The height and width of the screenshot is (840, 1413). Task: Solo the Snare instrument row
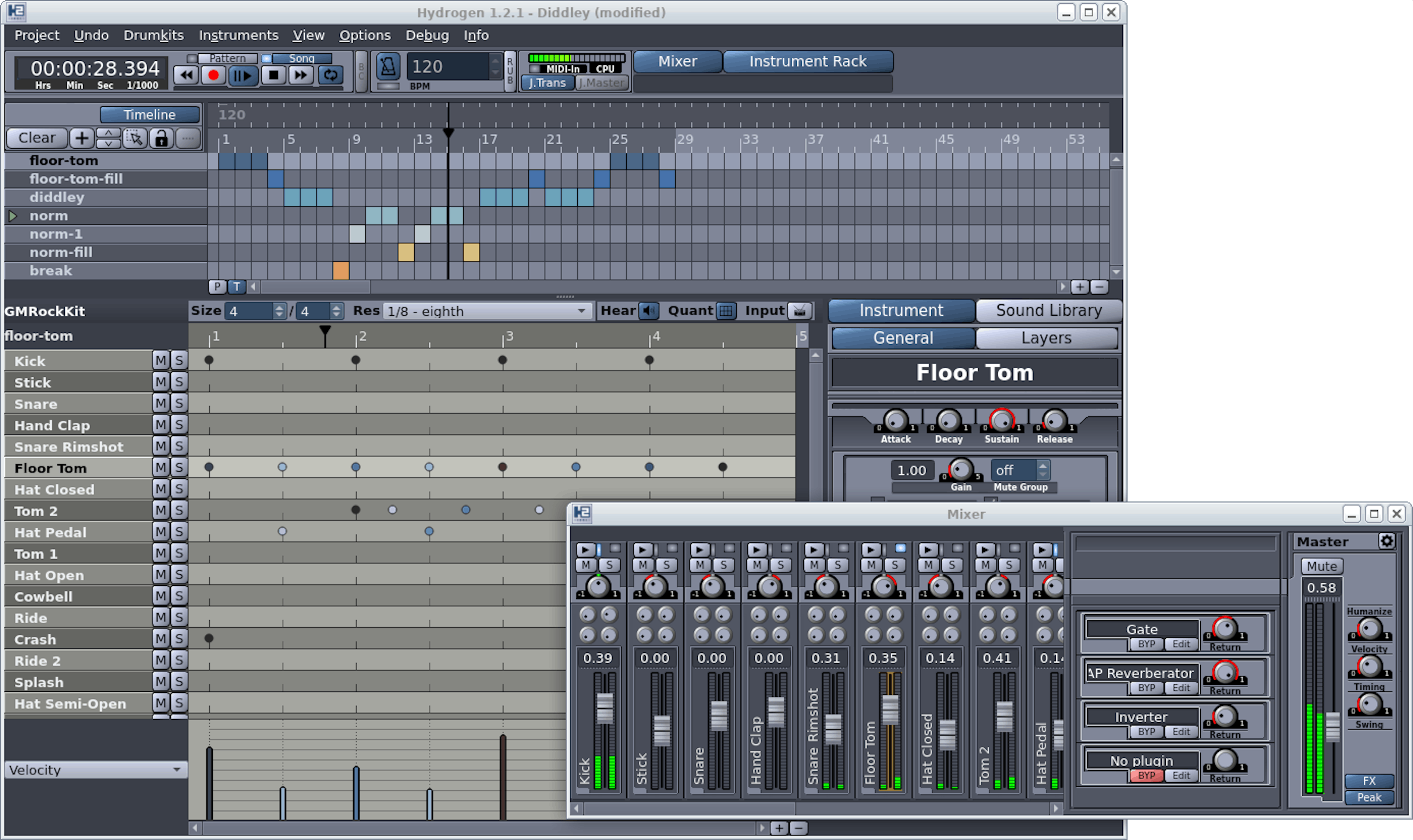point(179,404)
